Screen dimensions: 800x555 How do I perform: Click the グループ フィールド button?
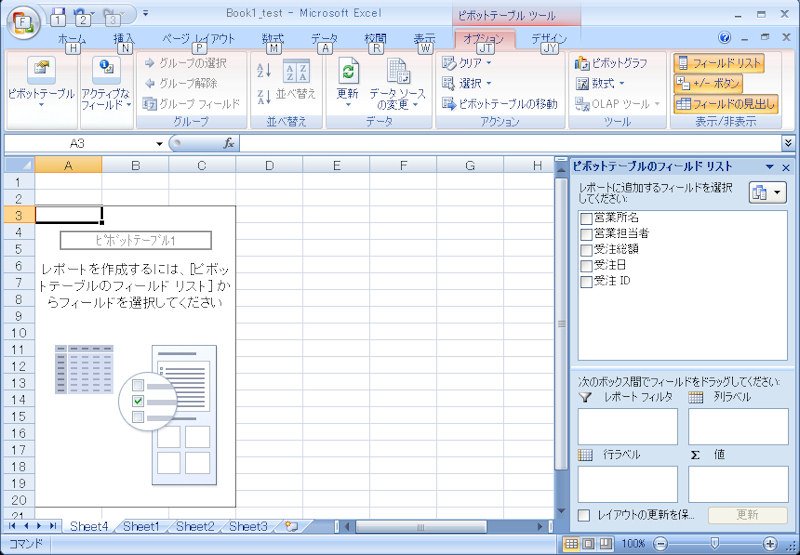[191, 104]
